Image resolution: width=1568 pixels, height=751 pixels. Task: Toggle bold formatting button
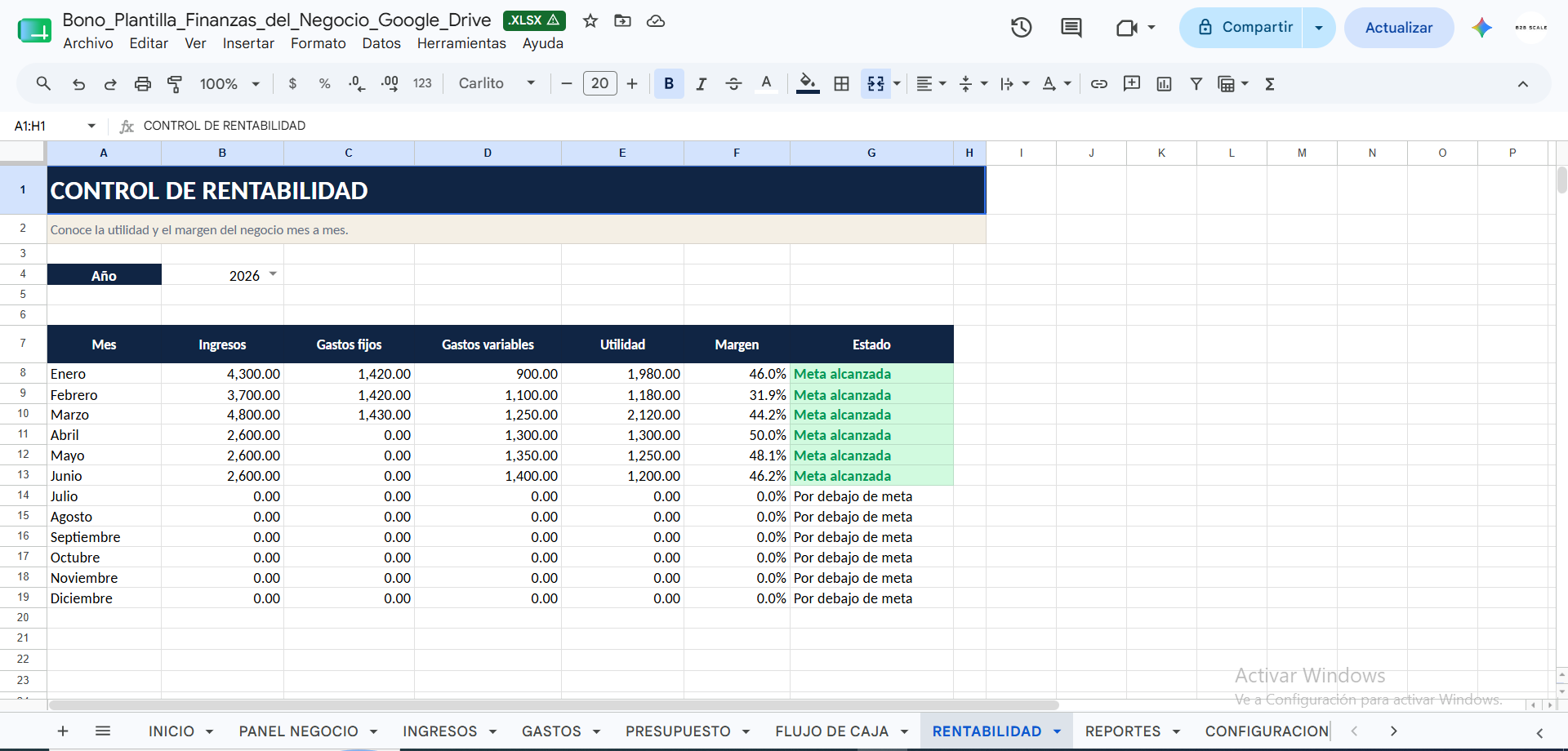tap(669, 83)
